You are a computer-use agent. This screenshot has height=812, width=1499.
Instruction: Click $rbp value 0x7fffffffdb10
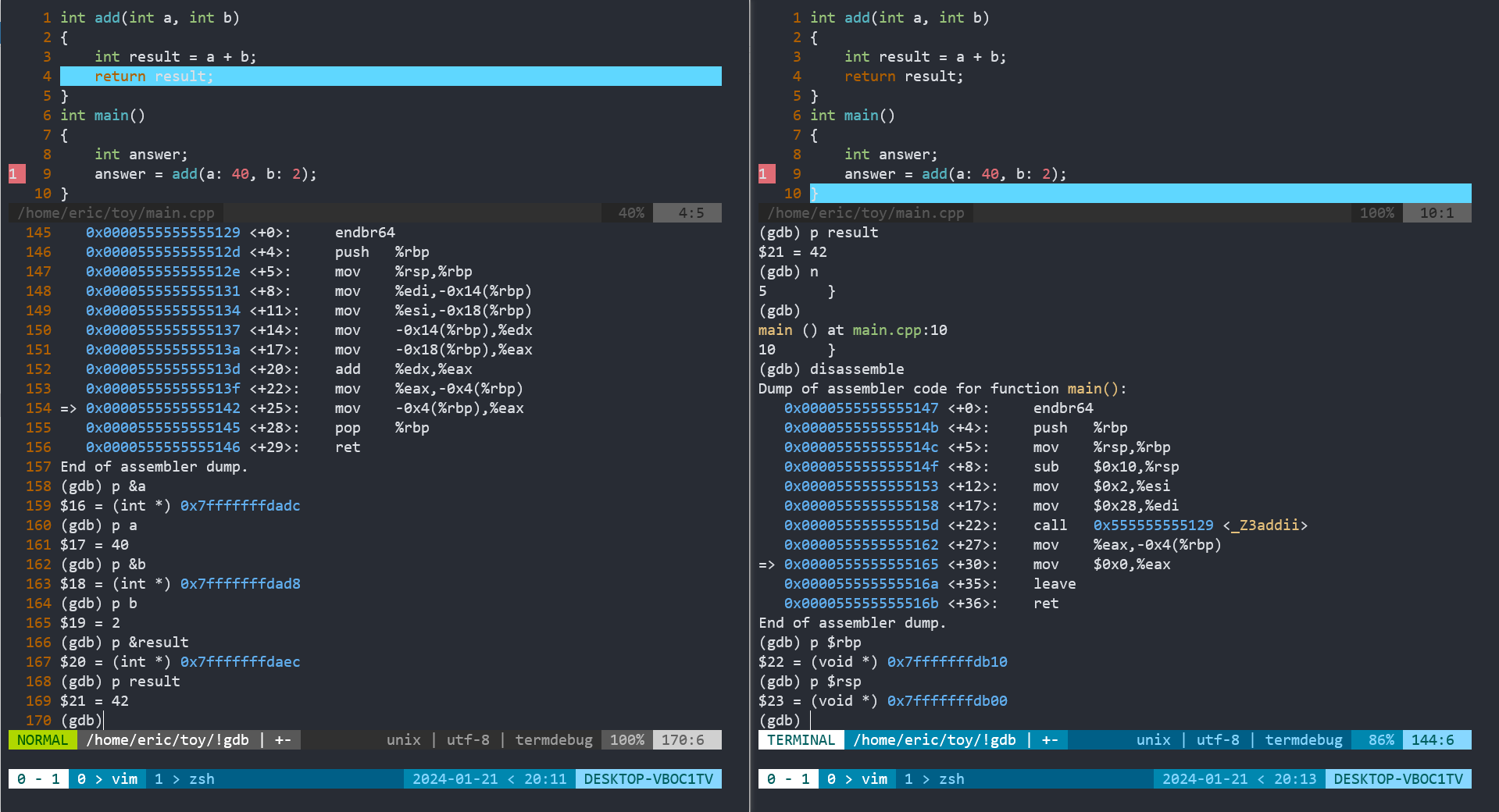(x=948, y=662)
